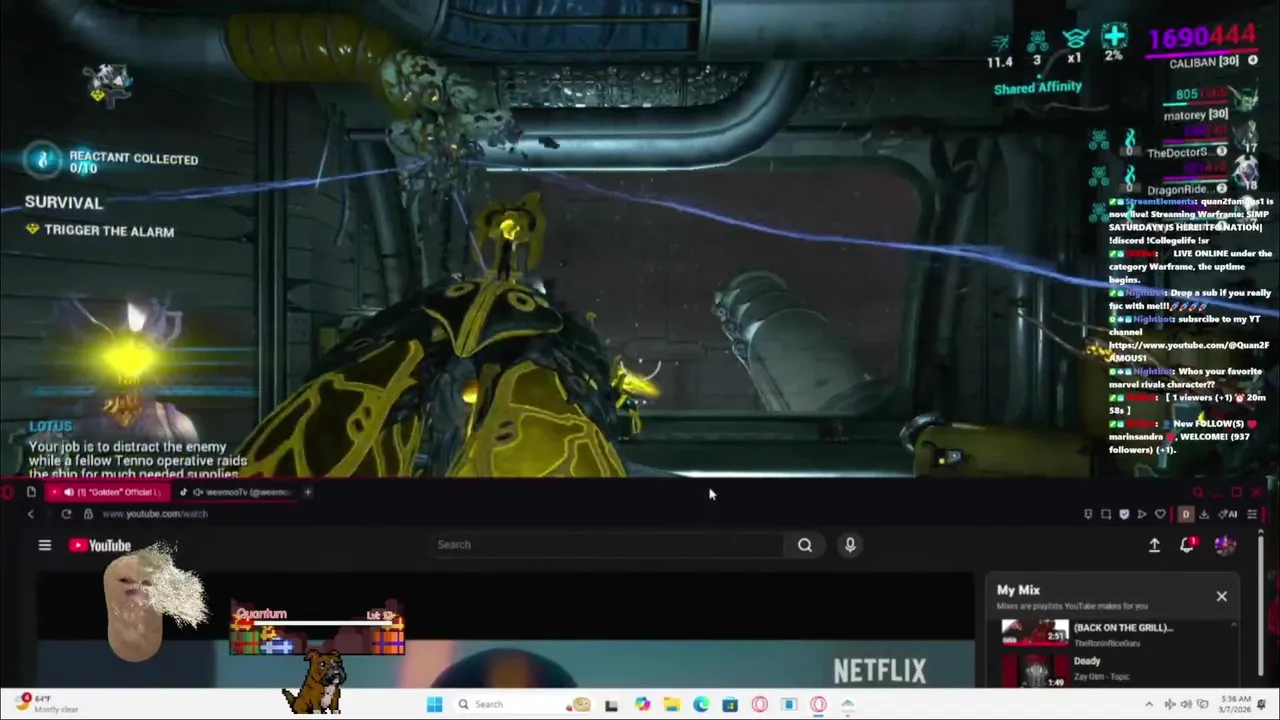The image size is (1280, 720).
Task: Open the Opera menu logo button
Action: tap(7, 492)
